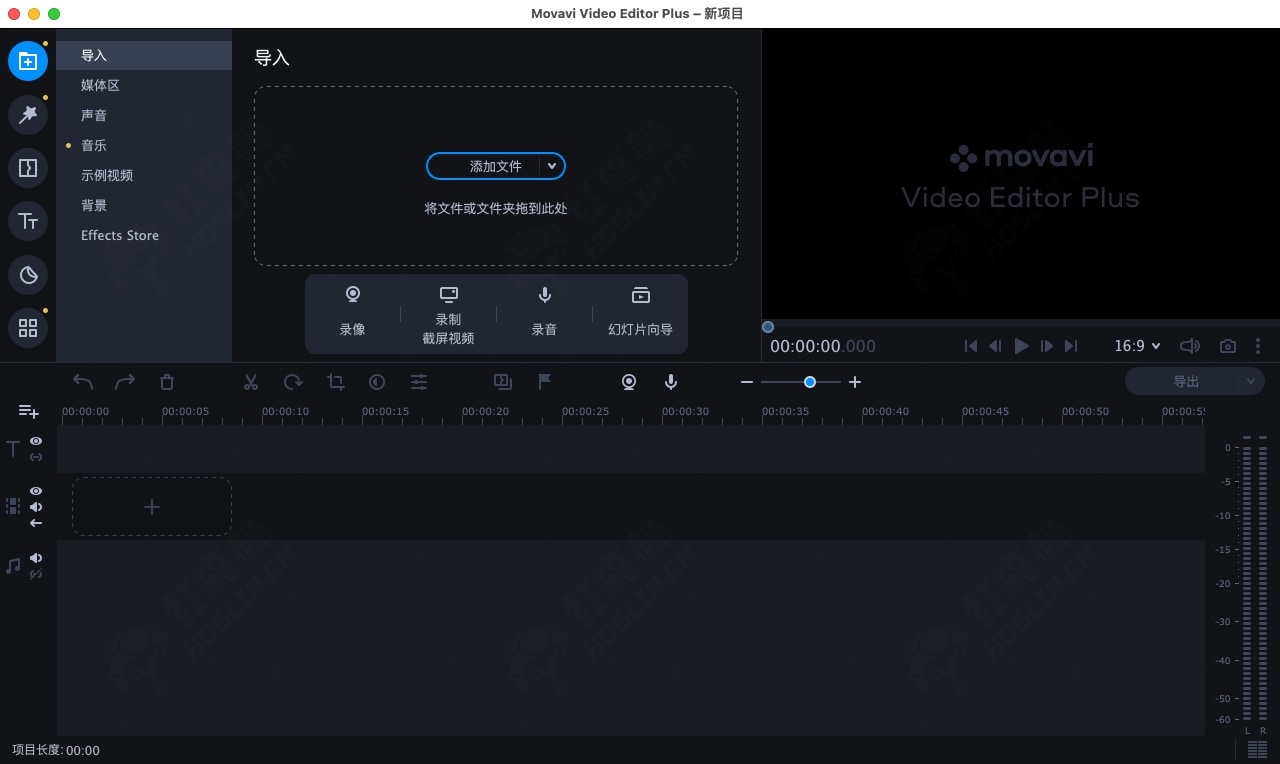Skip to the beginning of the preview
This screenshot has width=1280, height=764.
(x=971, y=346)
